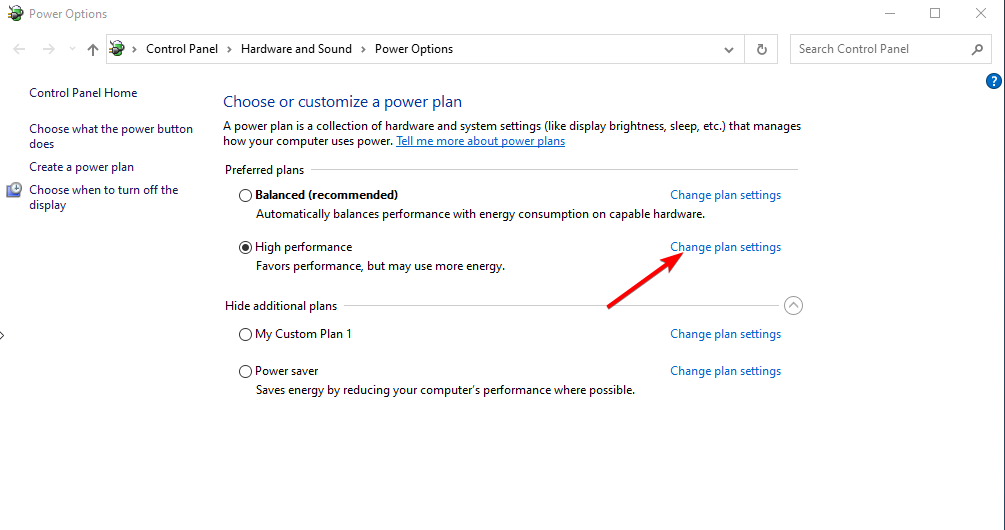
Task: Click the Power Options title bar icon
Action: click(x=15, y=13)
